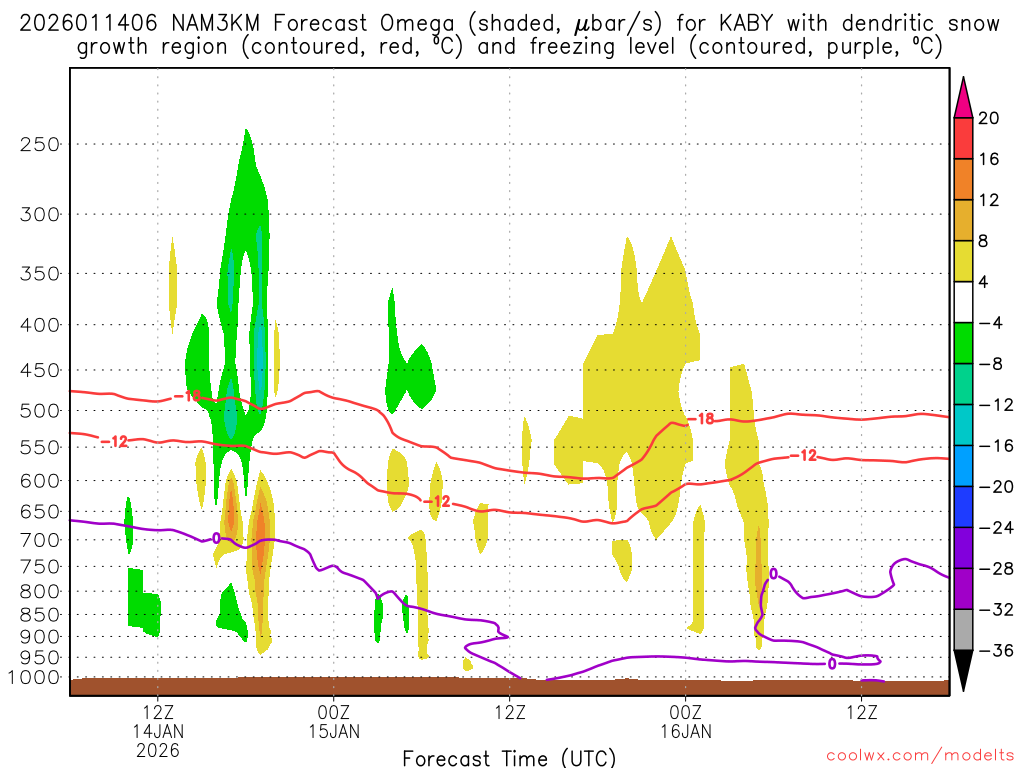This screenshot has height=768, width=1024.
Task: Click the coolwx.com/modelts link
Action: click(920, 756)
